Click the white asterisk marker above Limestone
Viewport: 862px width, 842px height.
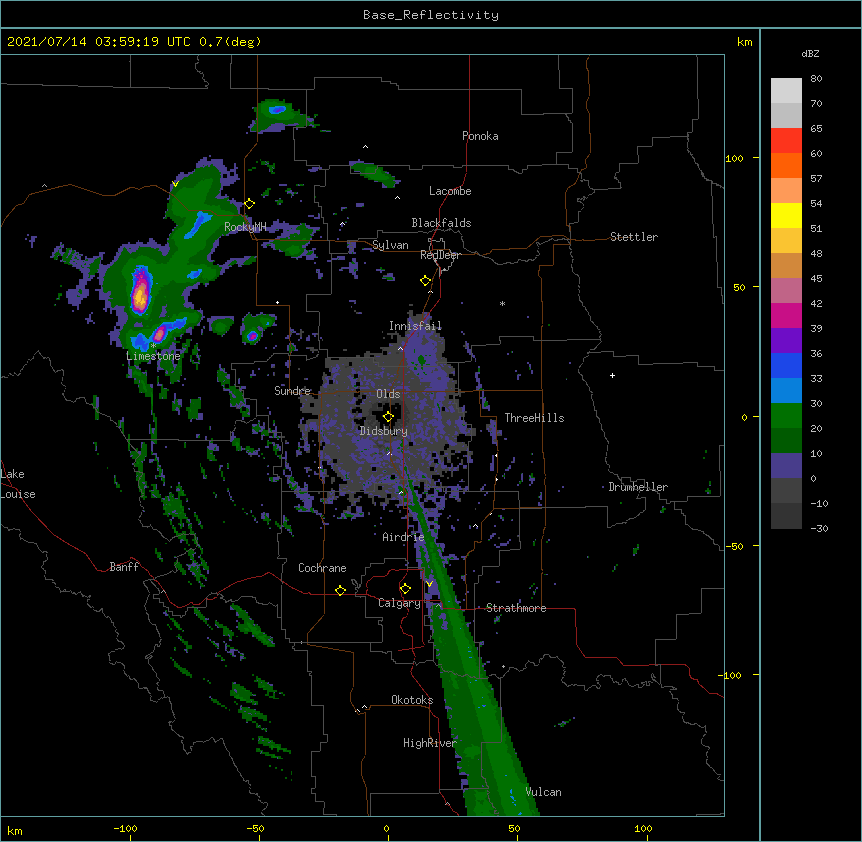(x=153, y=346)
